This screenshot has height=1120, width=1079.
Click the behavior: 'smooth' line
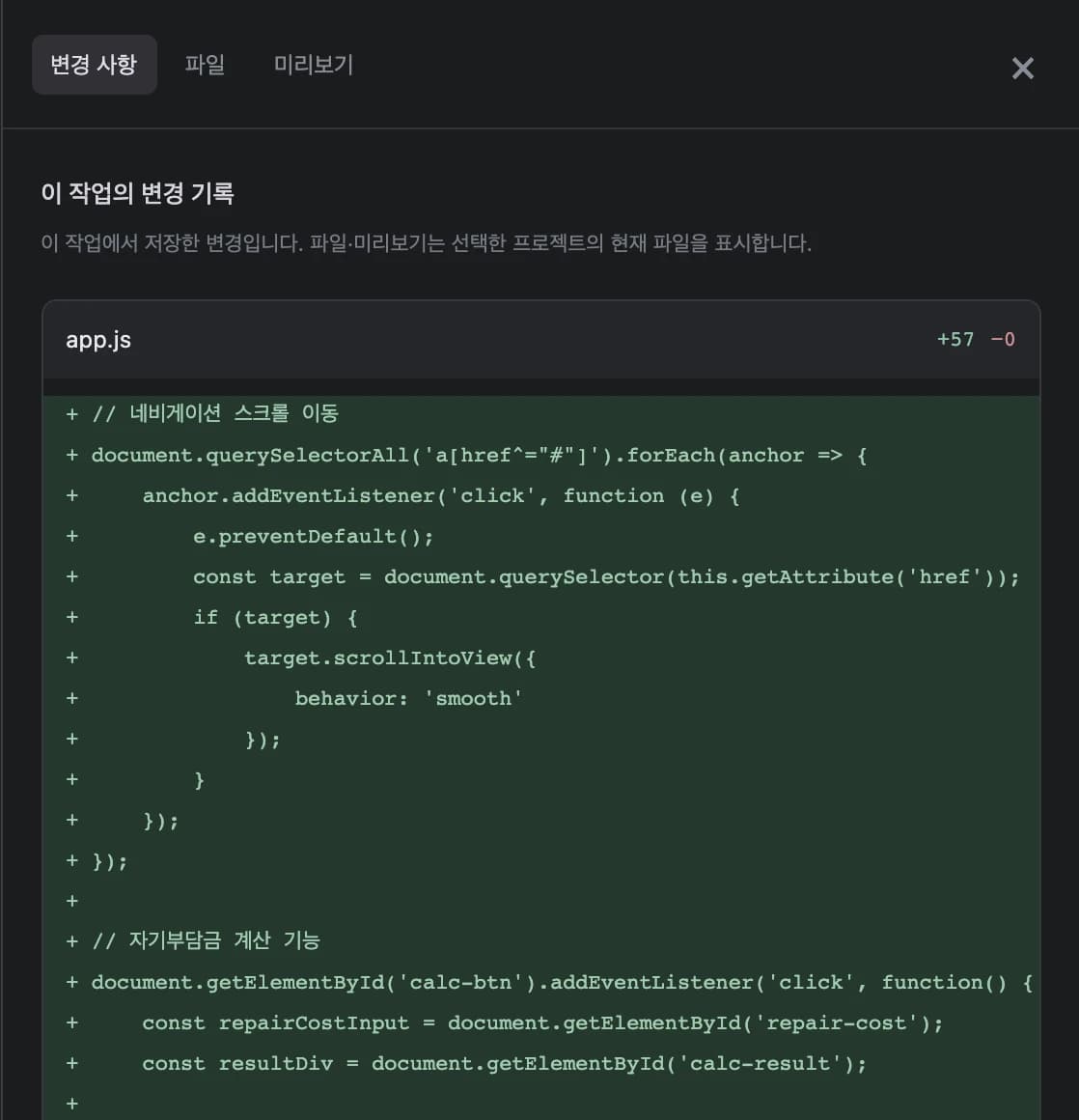coord(540,699)
